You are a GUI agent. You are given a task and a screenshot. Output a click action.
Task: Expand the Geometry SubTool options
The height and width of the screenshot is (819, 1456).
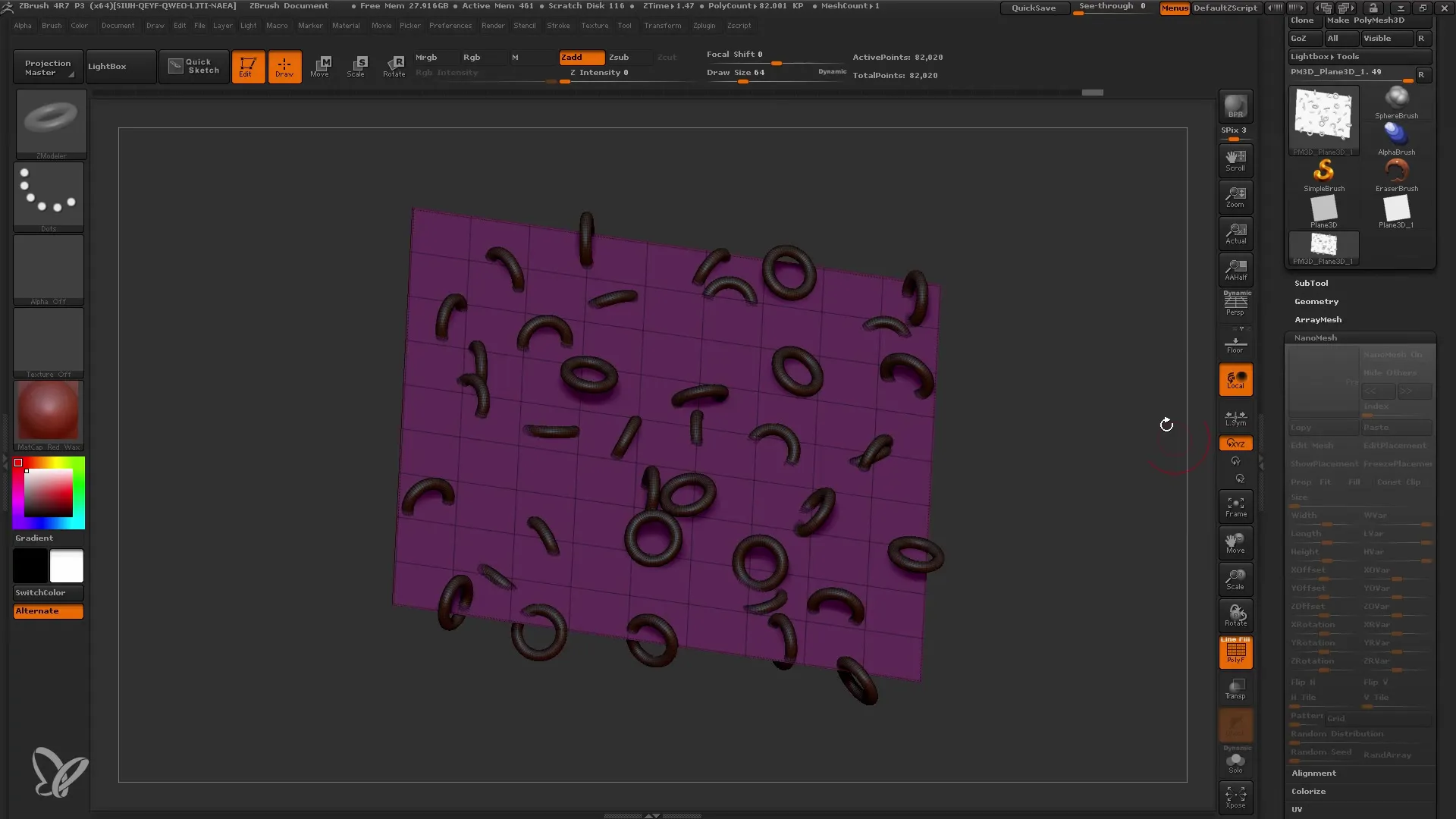[x=1316, y=300]
